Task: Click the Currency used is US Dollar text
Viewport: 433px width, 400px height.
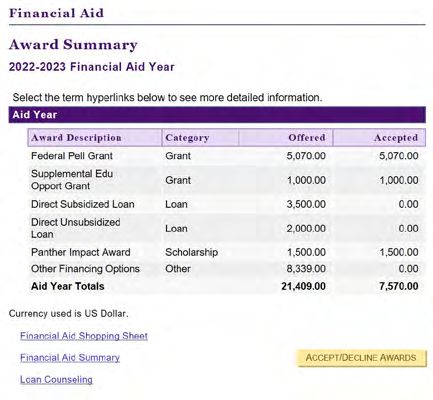Action: point(68,313)
